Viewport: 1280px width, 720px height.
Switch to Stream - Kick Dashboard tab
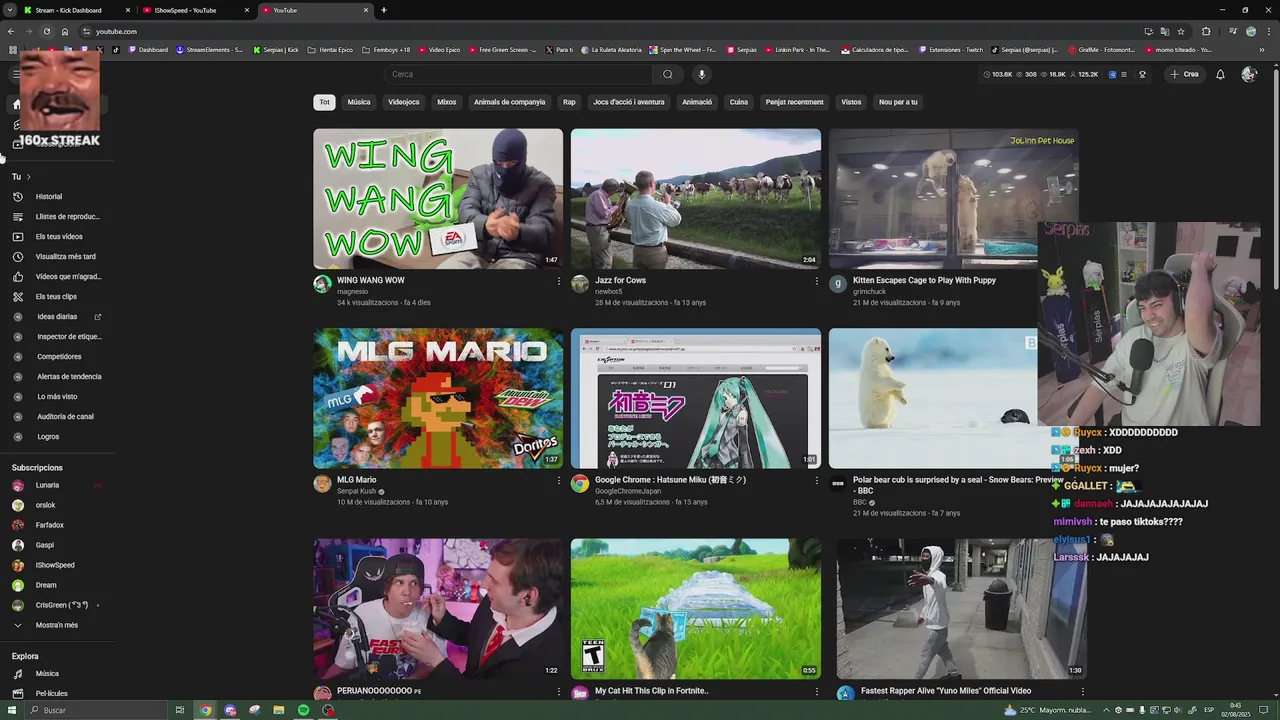pyautogui.click(x=75, y=10)
